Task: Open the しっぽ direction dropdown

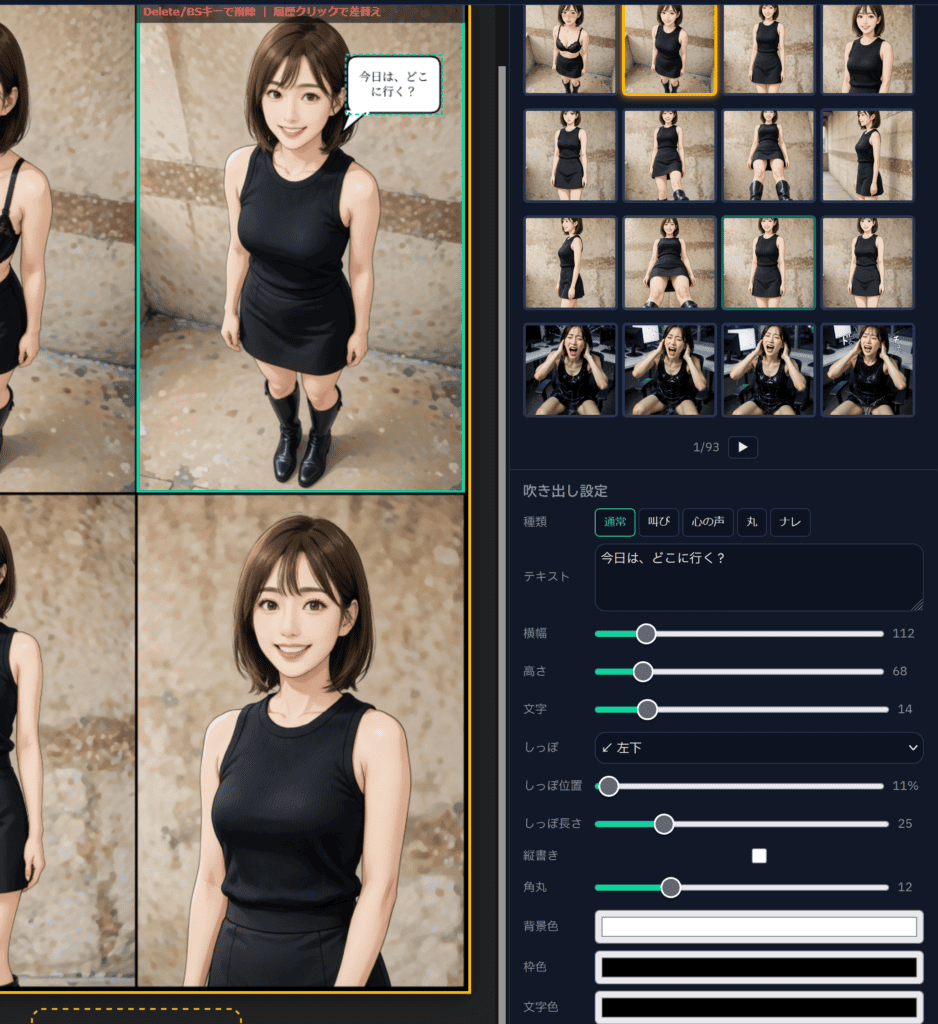Action: (x=758, y=748)
